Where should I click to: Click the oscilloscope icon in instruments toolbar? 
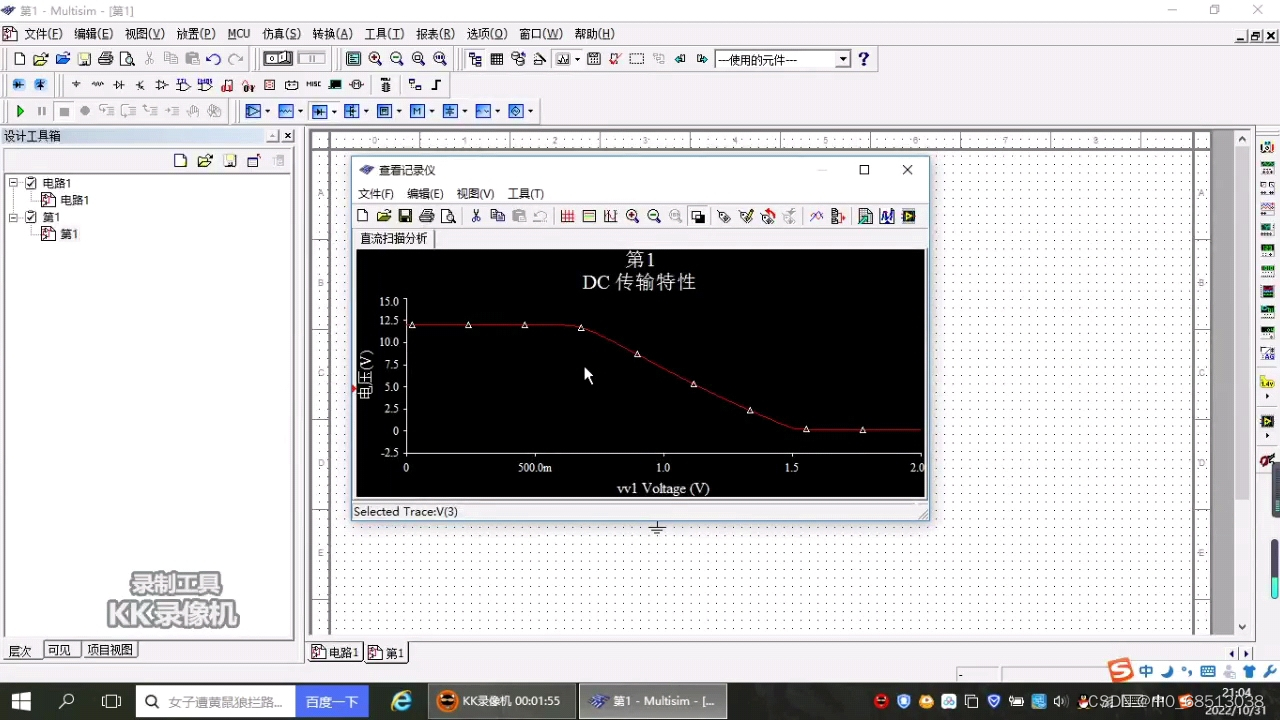1267,208
